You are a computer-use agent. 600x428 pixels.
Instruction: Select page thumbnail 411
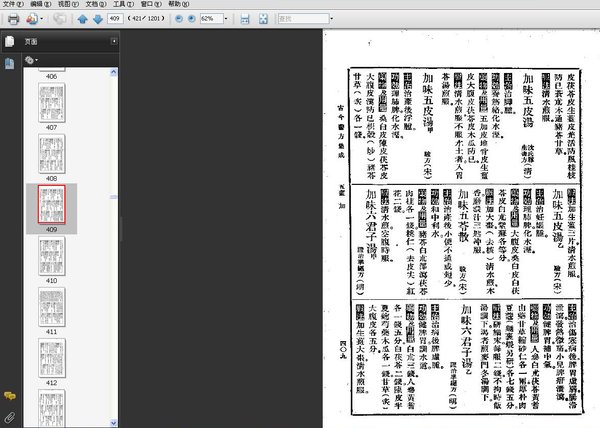click(52, 307)
